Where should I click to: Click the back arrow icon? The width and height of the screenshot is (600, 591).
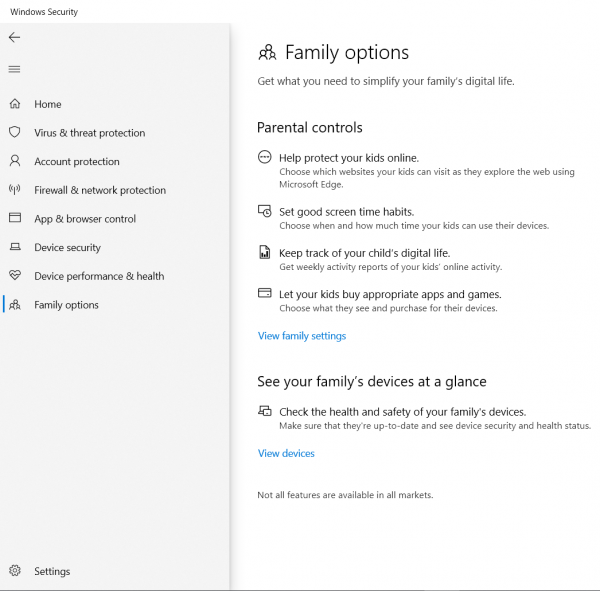point(15,37)
